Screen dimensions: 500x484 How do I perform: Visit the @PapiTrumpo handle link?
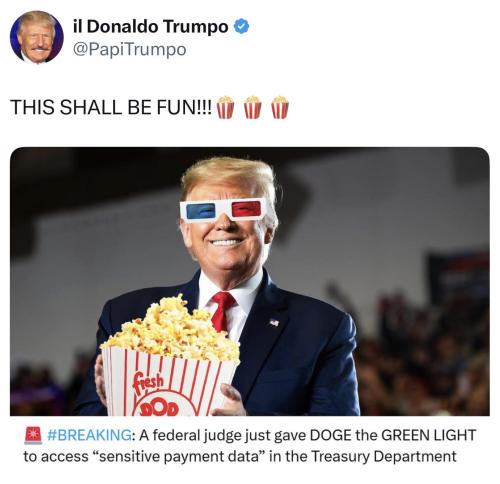(129, 50)
